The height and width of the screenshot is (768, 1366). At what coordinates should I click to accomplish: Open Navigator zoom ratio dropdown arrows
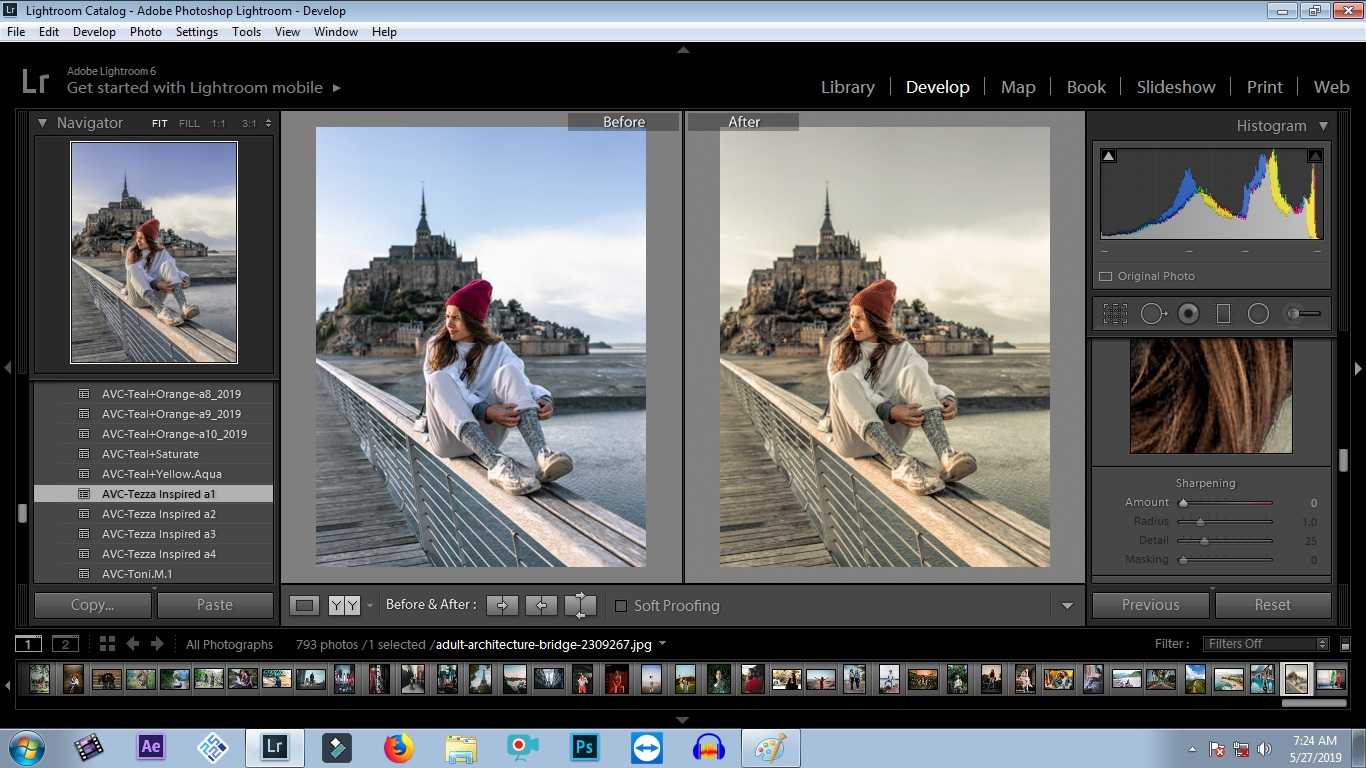[268, 124]
